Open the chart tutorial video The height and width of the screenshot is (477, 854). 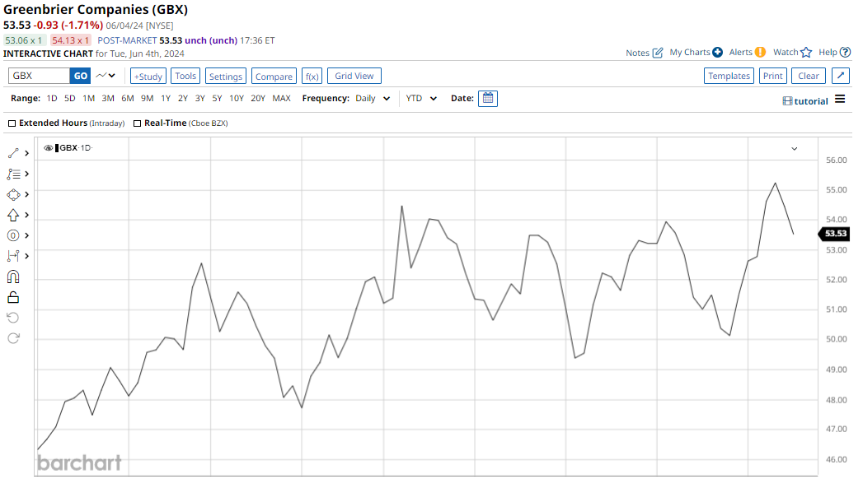(805, 101)
